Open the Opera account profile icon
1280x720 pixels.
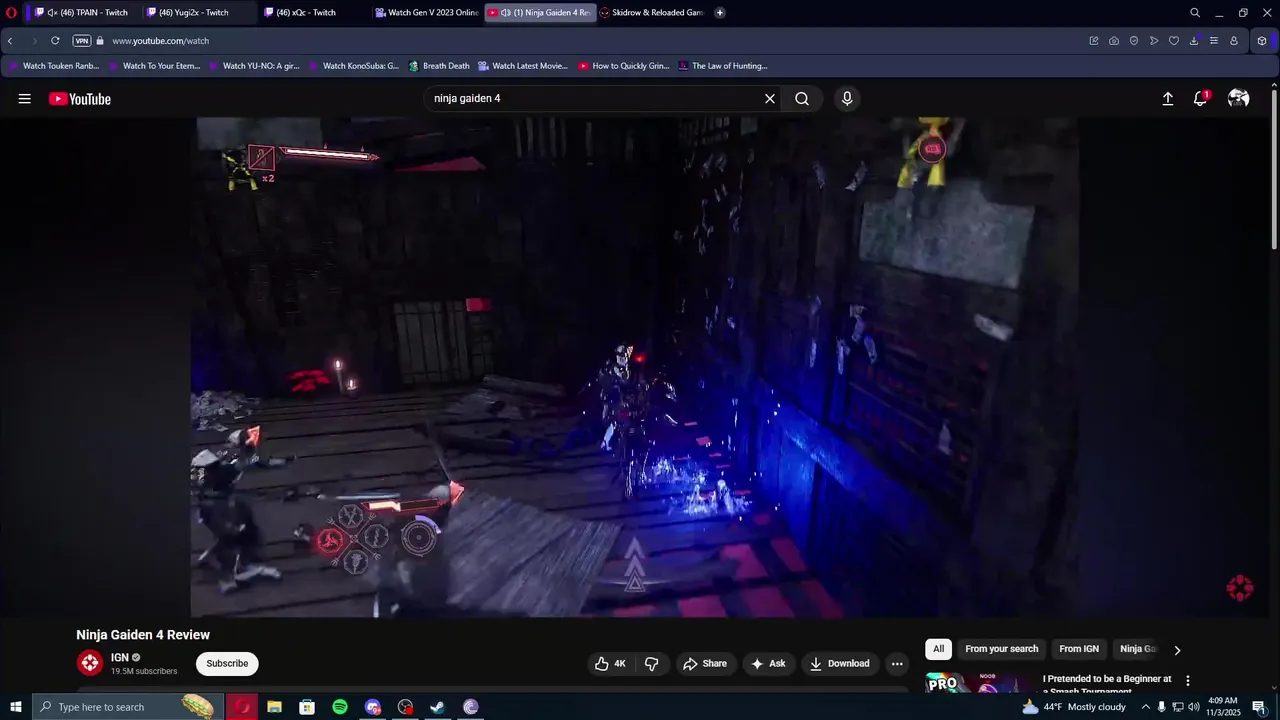click(x=1234, y=41)
